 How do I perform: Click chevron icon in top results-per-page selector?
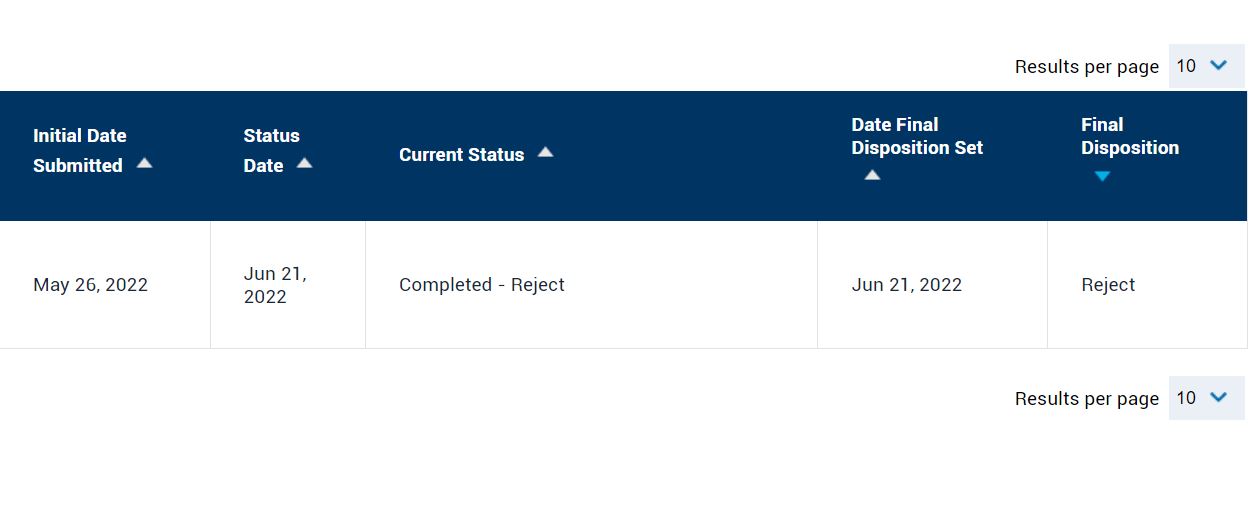(1218, 65)
